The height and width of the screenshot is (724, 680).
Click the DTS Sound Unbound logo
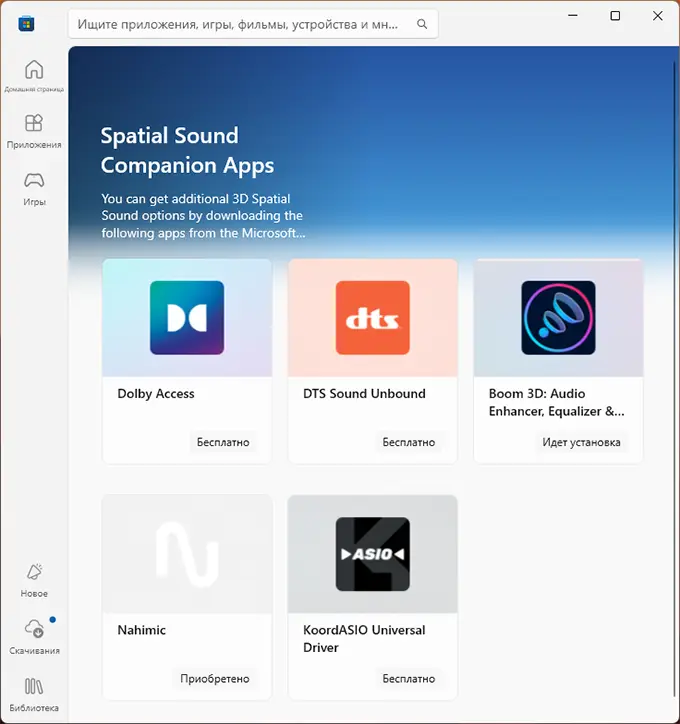click(372, 318)
